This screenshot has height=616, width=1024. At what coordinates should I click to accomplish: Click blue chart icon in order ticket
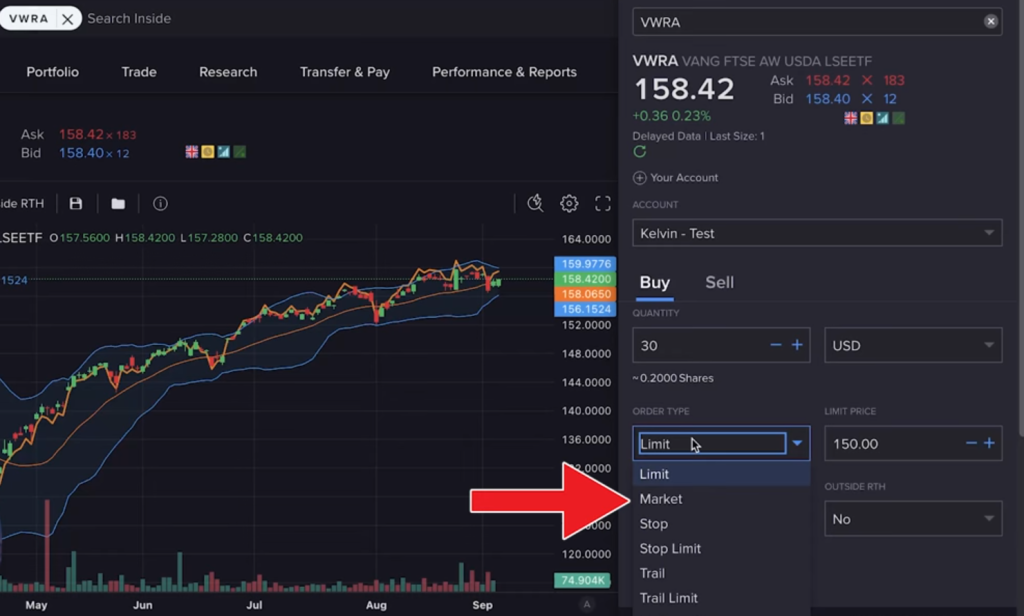pos(882,118)
